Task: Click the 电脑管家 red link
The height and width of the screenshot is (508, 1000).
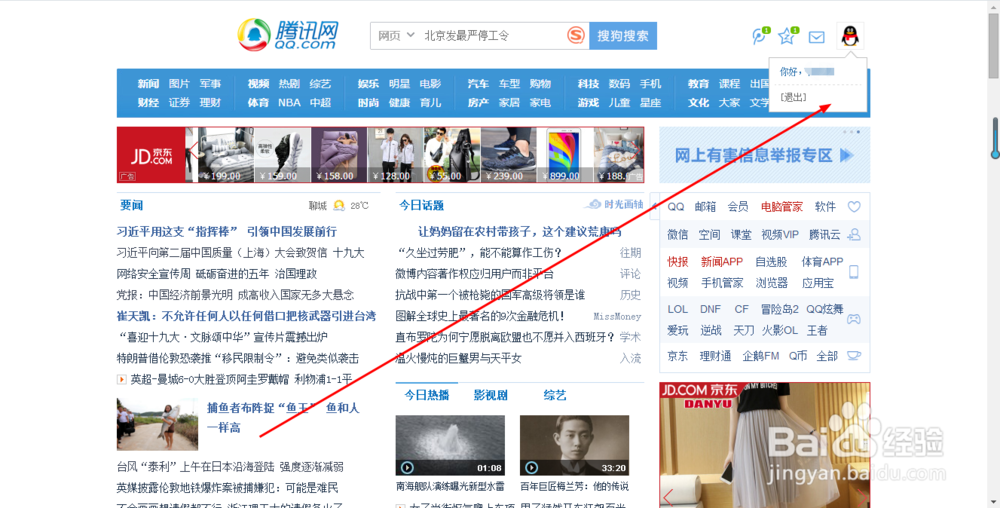Action: (x=781, y=207)
